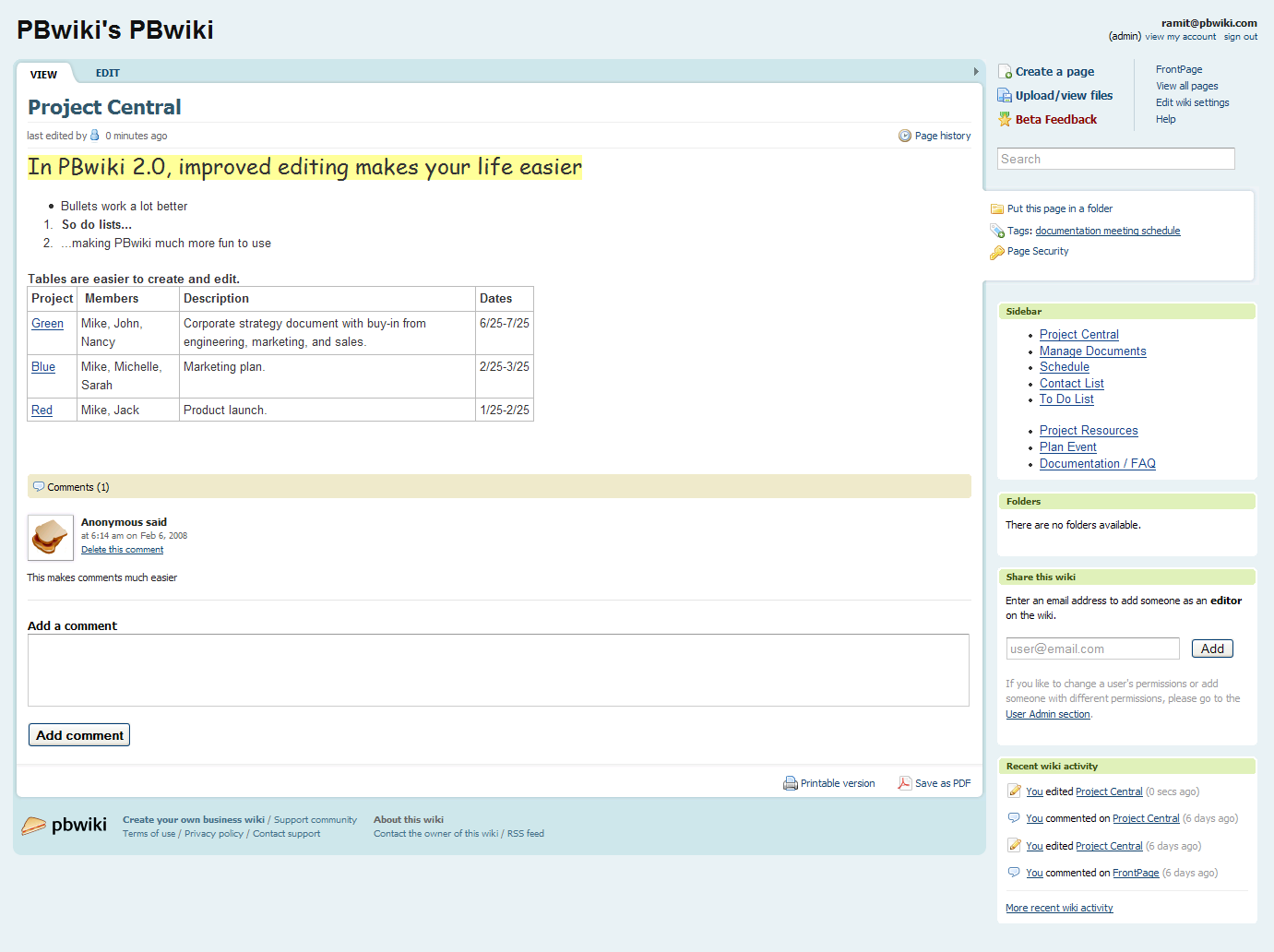Open the RSS feed footer link
The image size is (1274, 952).
coord(526,834)
